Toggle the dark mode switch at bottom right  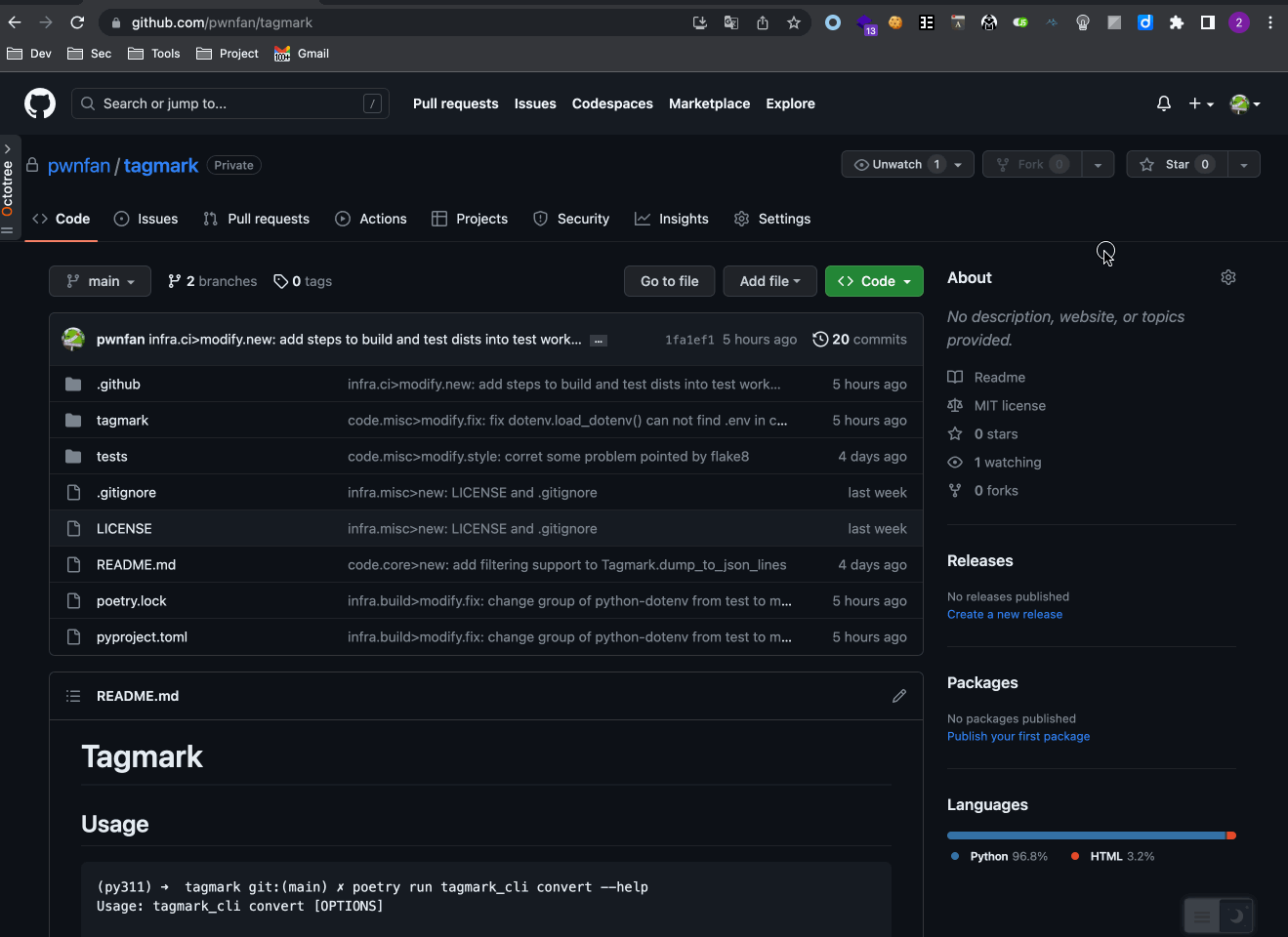point(1219,916)
